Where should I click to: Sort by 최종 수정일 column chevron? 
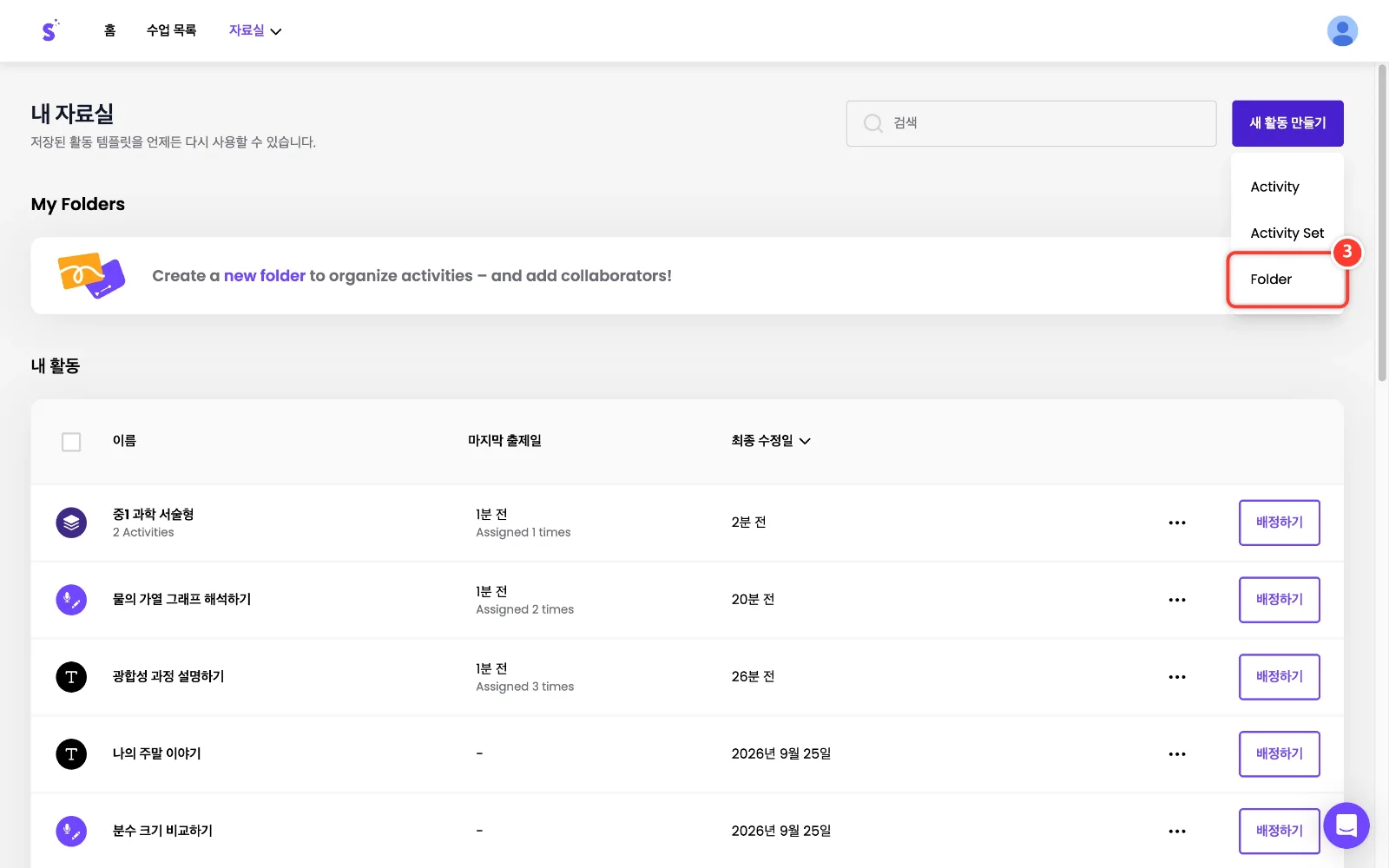(x=805, y=441)
